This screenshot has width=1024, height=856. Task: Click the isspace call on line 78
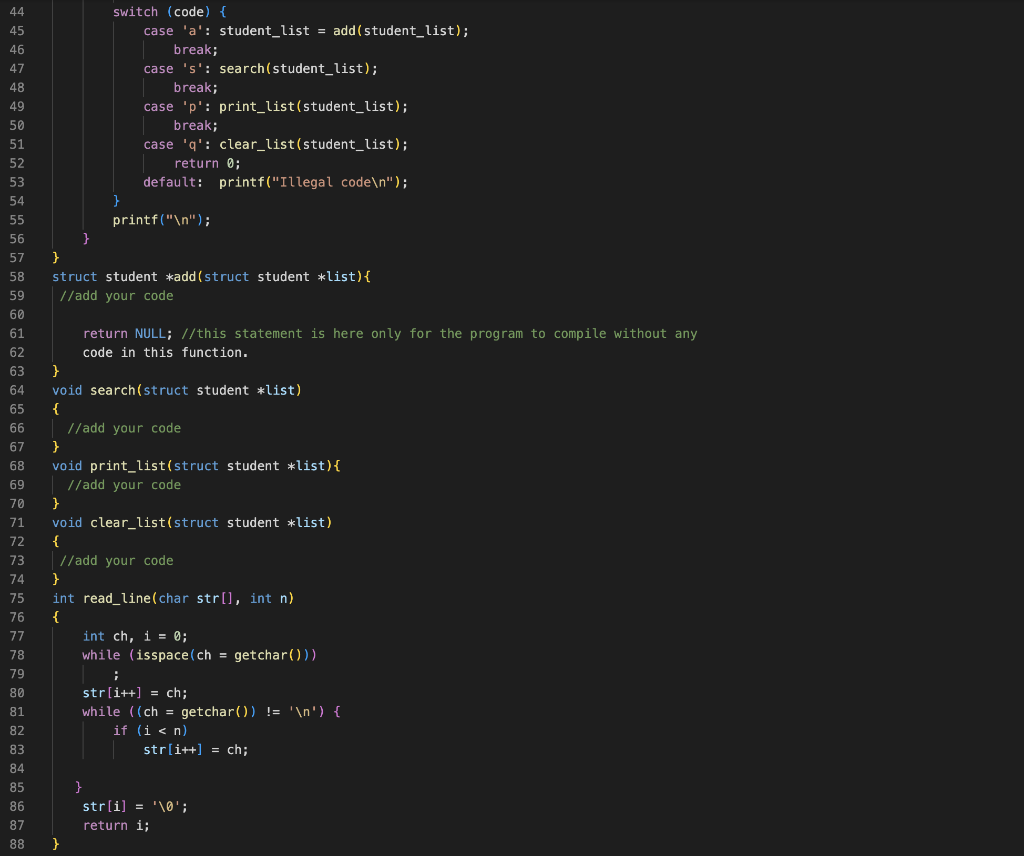(x=163, y=656)
